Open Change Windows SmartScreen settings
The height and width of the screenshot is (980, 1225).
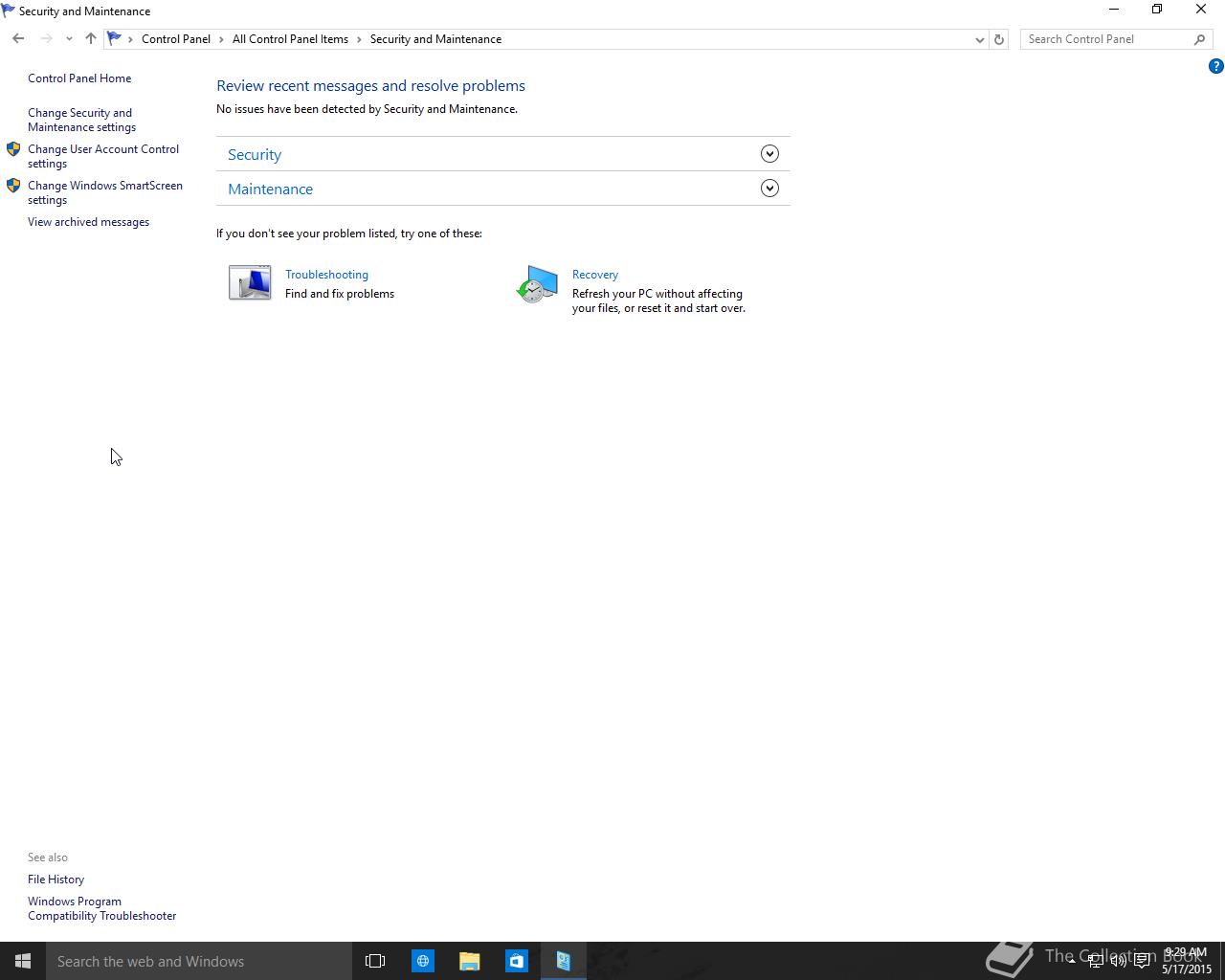(105, 192)
